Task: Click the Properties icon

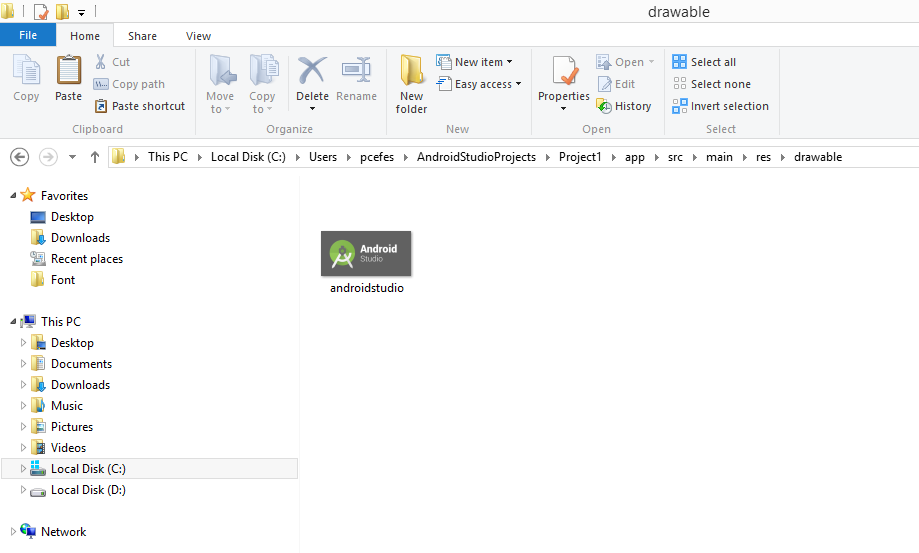Action: (x=565, y=71)
